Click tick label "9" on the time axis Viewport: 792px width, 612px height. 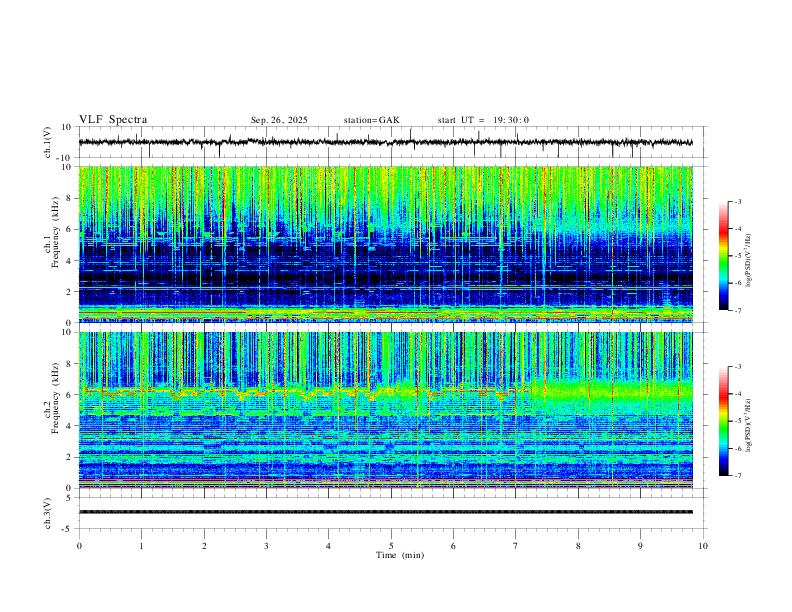(640, 546)
